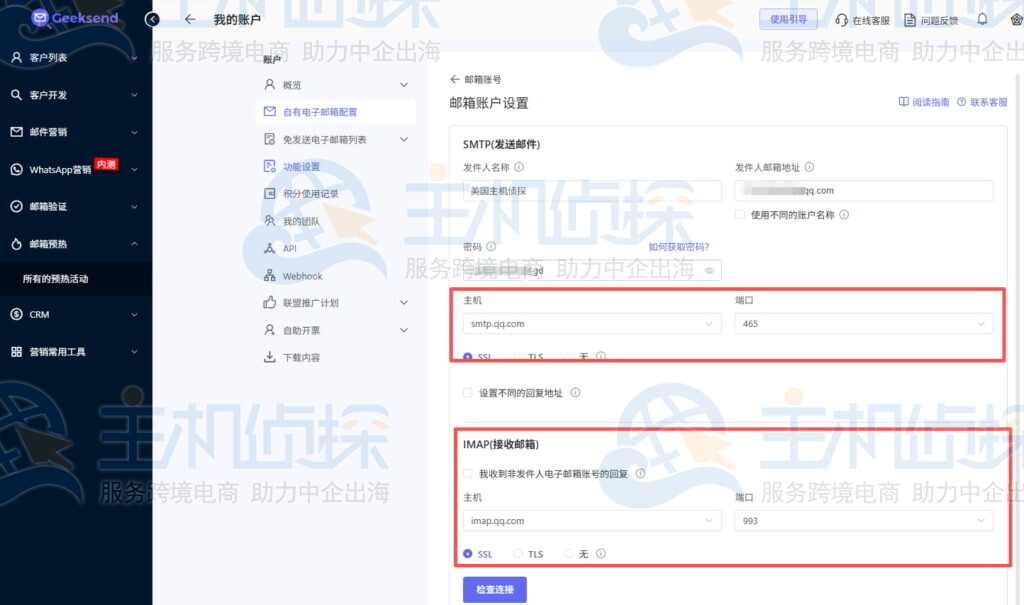Enable receiving replies to non-sender mailbox accounts
This screenshot has width=1024, height=605.
[x=467, y=473]
